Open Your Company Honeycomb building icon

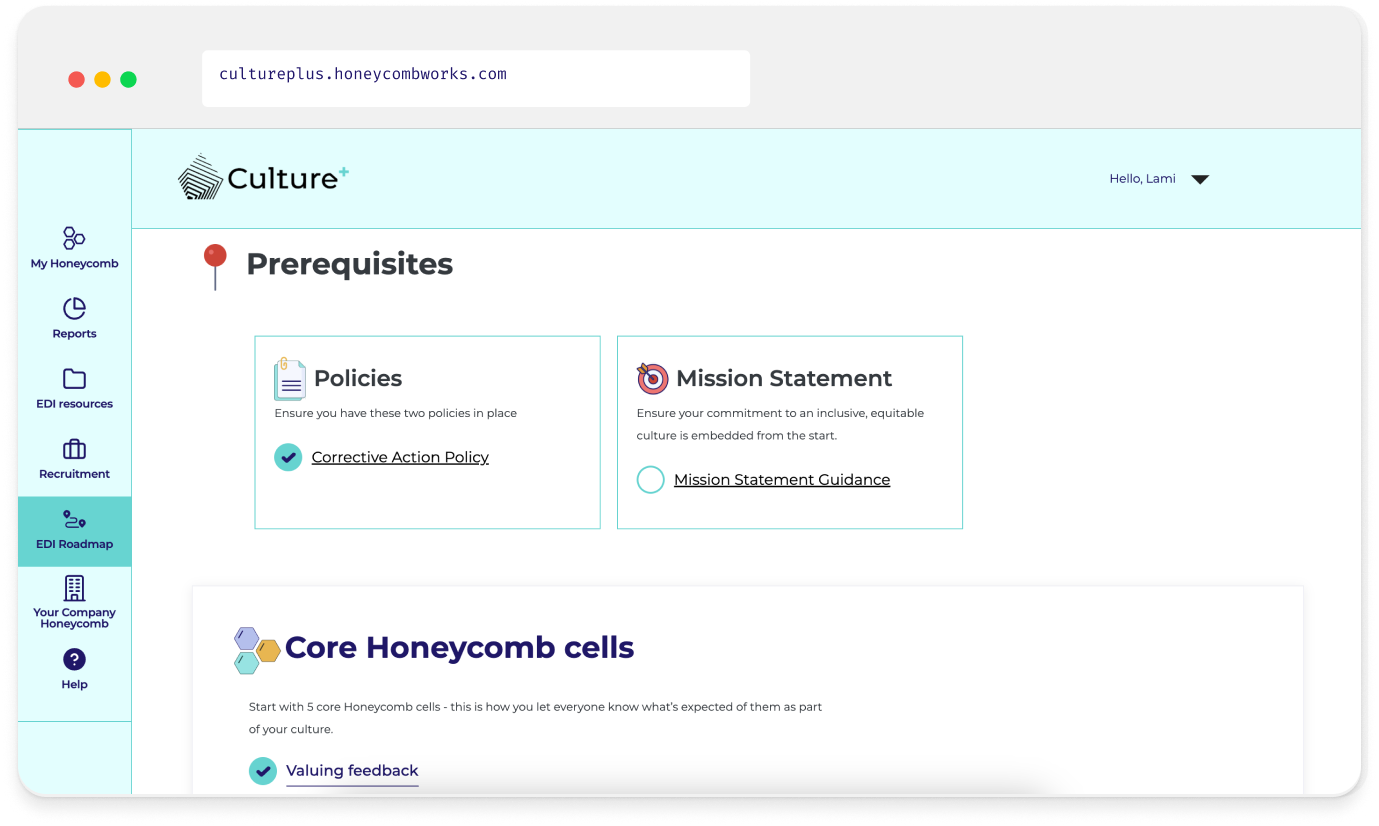click(74, 588)
